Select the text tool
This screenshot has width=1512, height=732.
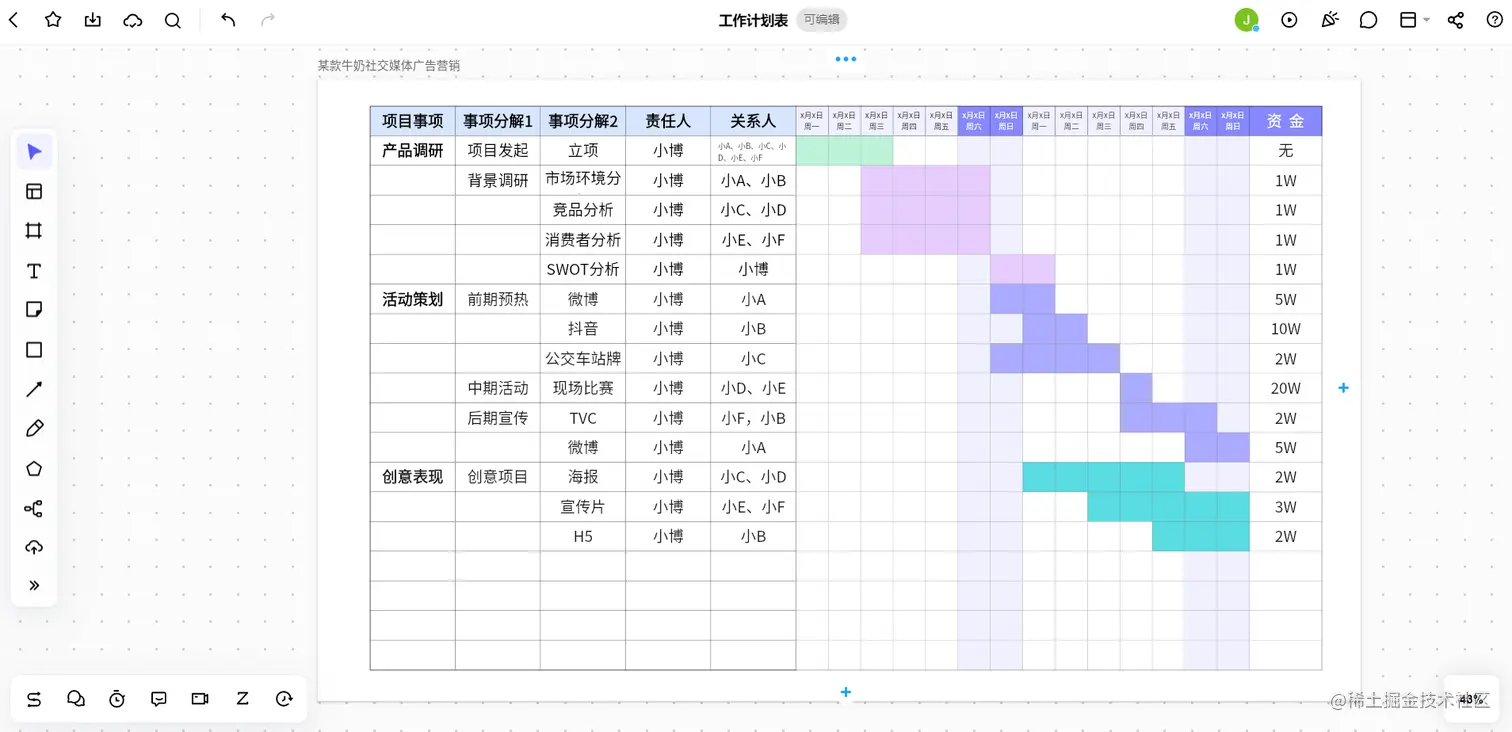click(34, 270)
